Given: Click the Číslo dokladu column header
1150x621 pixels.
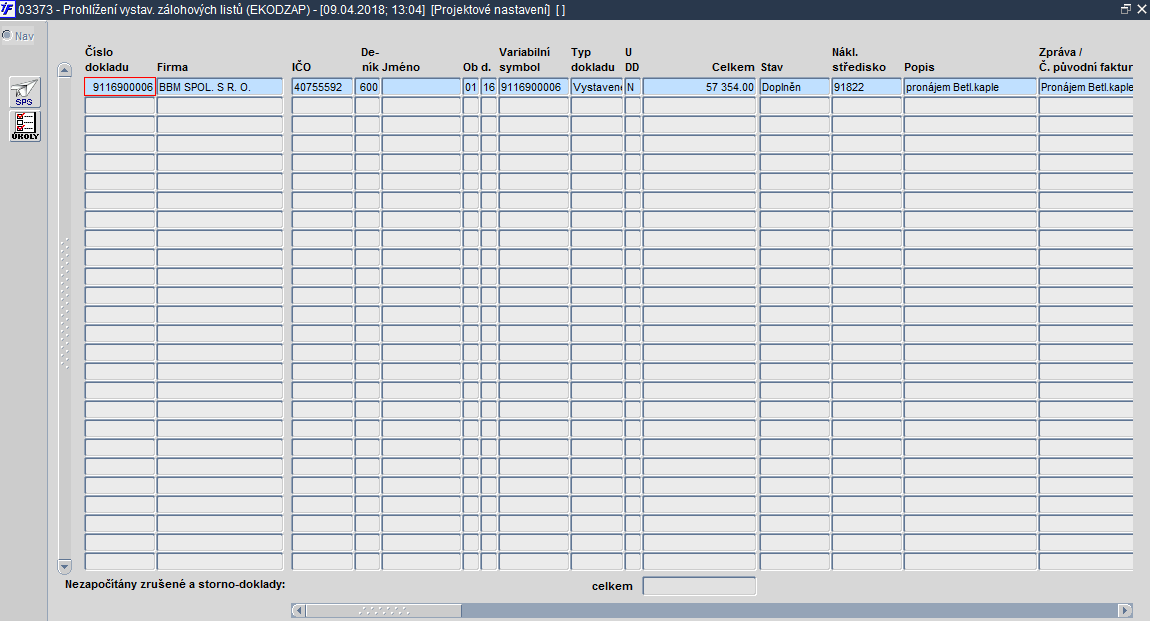Looking at the screenshot, I should [x=106, y=59].
